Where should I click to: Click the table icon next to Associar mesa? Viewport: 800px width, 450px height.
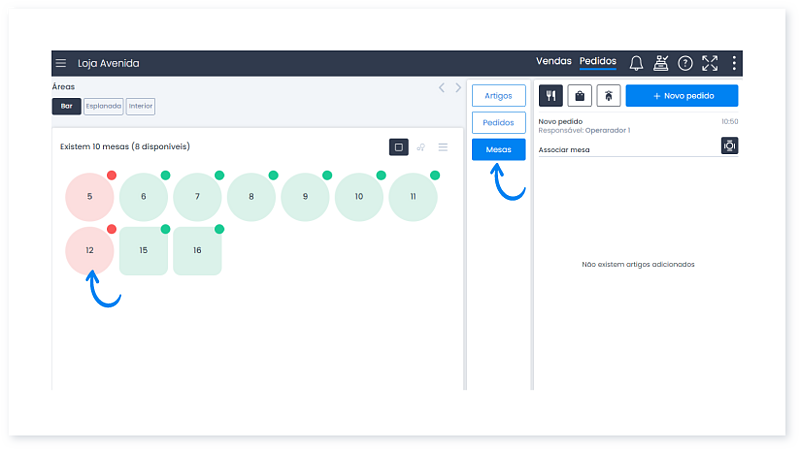click(x=729, y=146)
